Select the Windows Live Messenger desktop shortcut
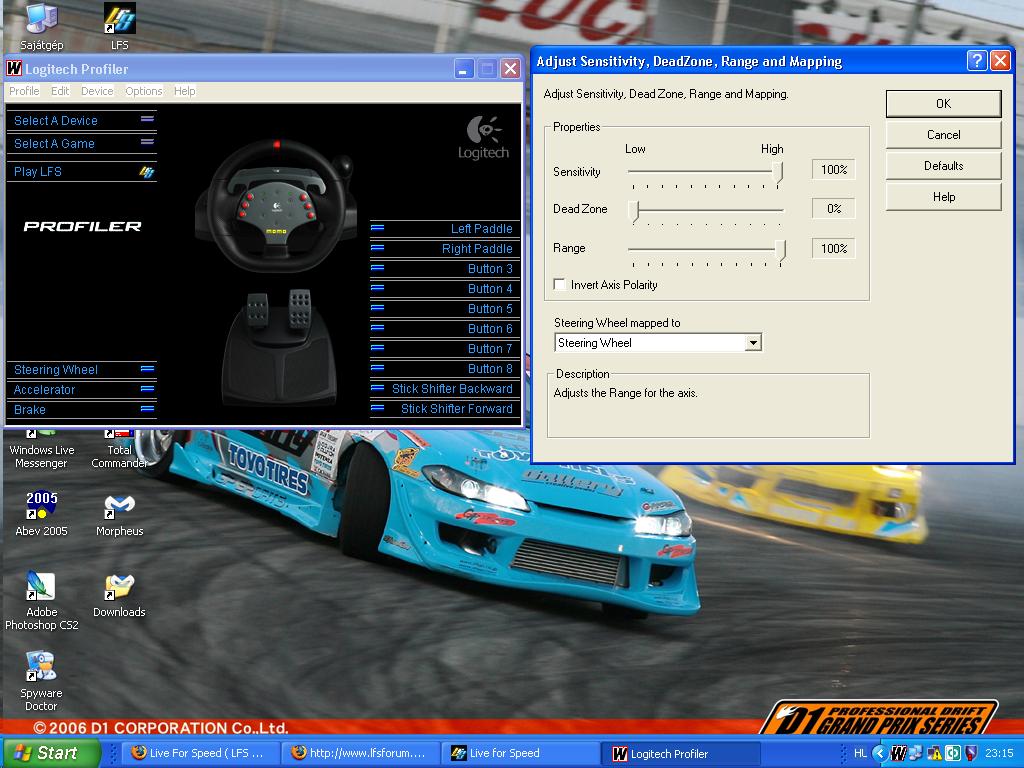The height and width of the screenshot is (768, 1024). click(41, 449)
